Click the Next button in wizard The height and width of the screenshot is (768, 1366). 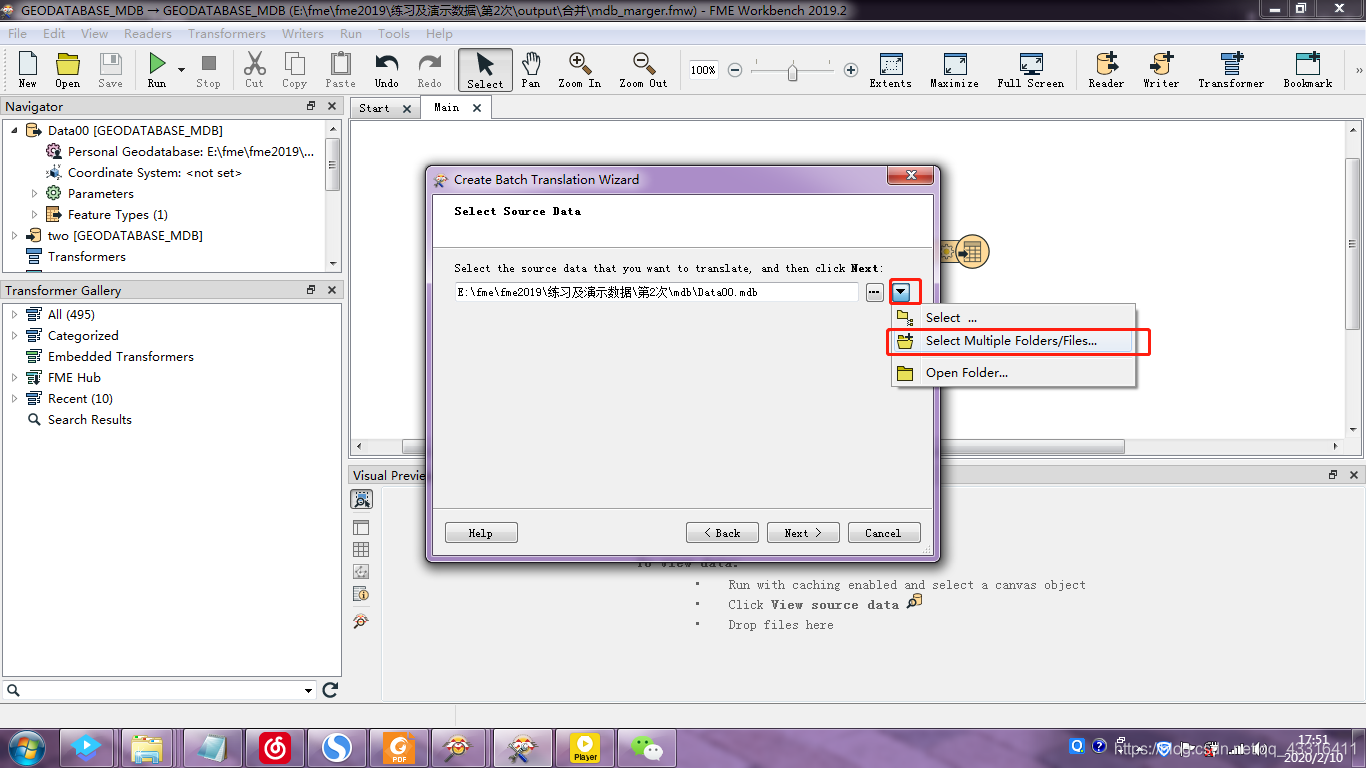(803, 533)
